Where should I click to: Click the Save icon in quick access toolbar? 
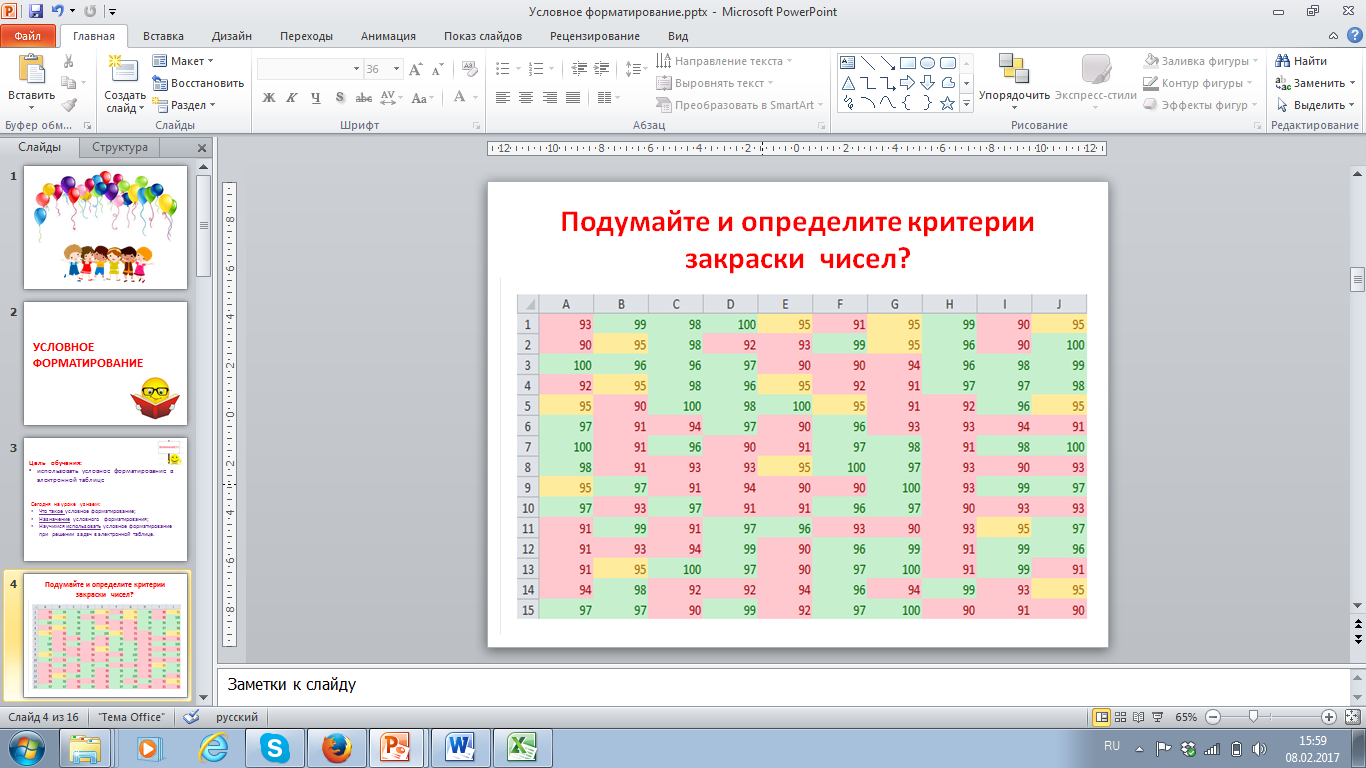click(36, 12)
